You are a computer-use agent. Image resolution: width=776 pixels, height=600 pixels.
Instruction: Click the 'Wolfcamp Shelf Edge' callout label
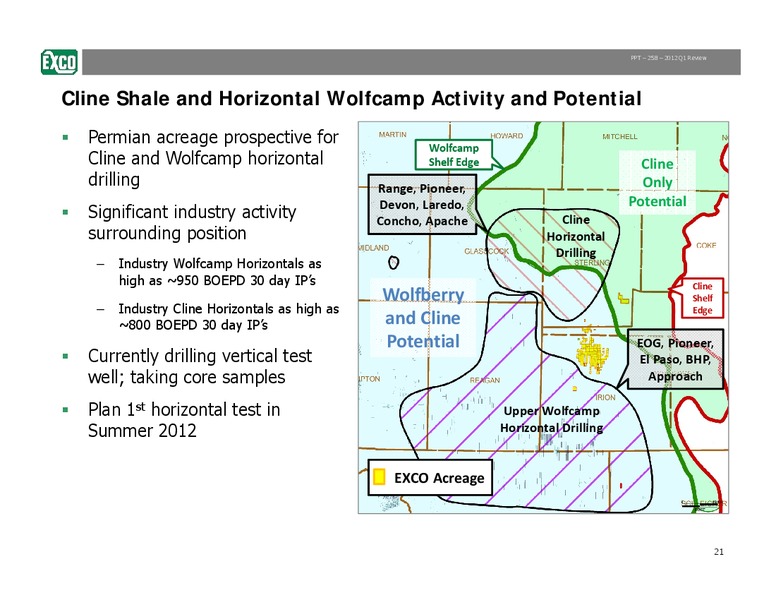pyautogui.click(x=454, y=155)
